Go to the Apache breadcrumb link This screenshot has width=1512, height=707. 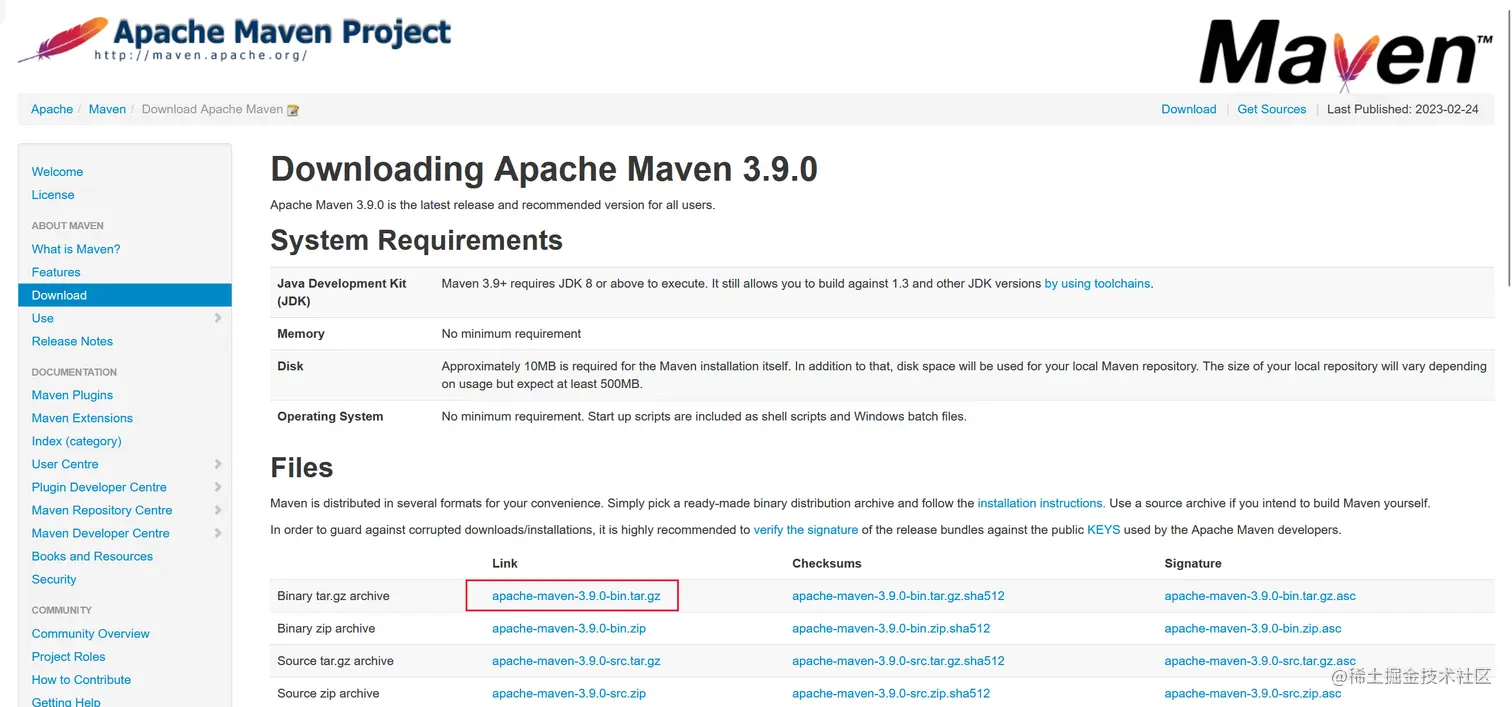click(x=52, y=109)
